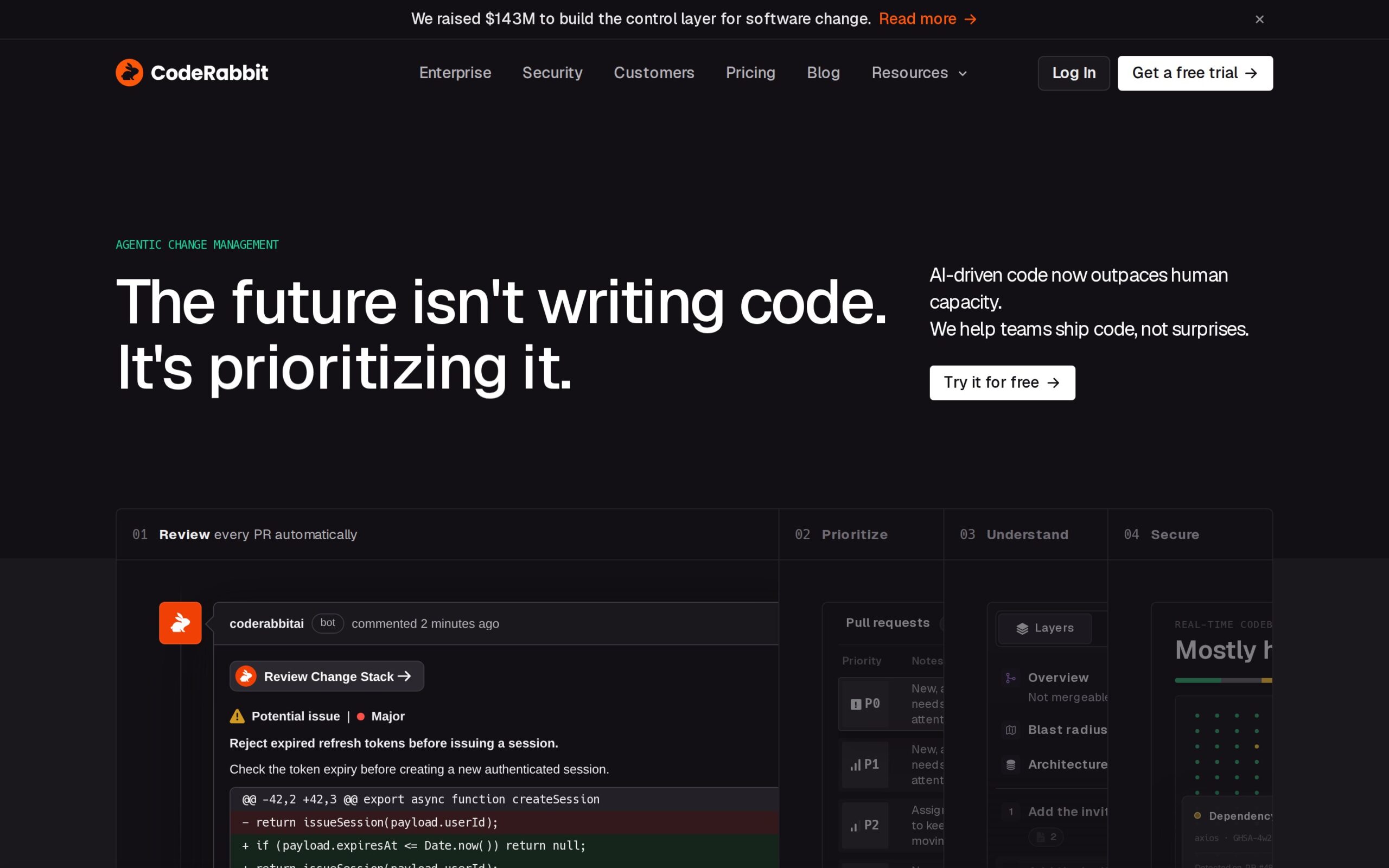Click the codebase health progress bar
This screenshot has width=1389, height=868.
(1223, 680)
